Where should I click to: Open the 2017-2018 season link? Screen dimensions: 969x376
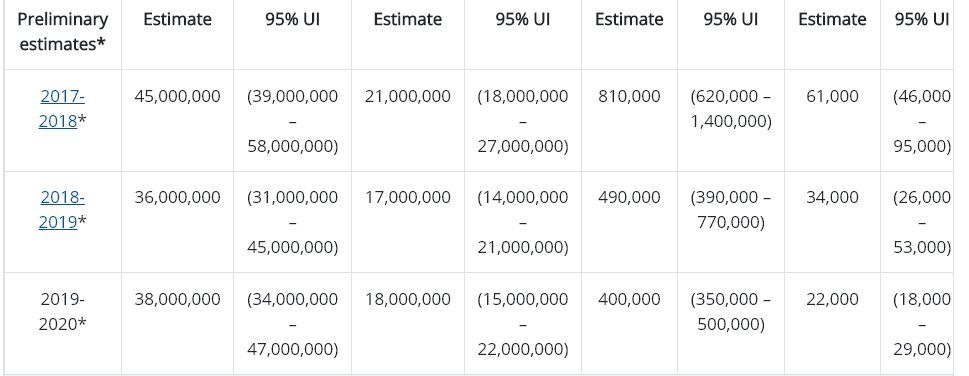point(62,109)
